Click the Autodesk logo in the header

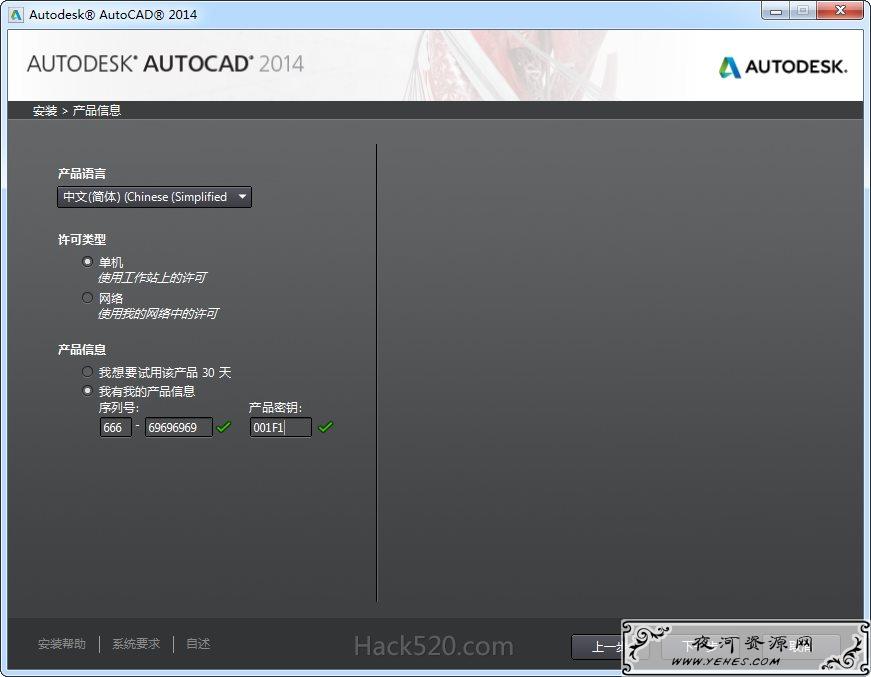[783, 67]
